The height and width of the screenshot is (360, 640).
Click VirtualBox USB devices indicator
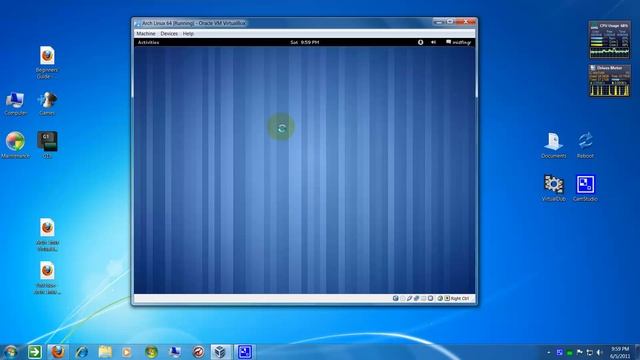(x=410, y=298)
